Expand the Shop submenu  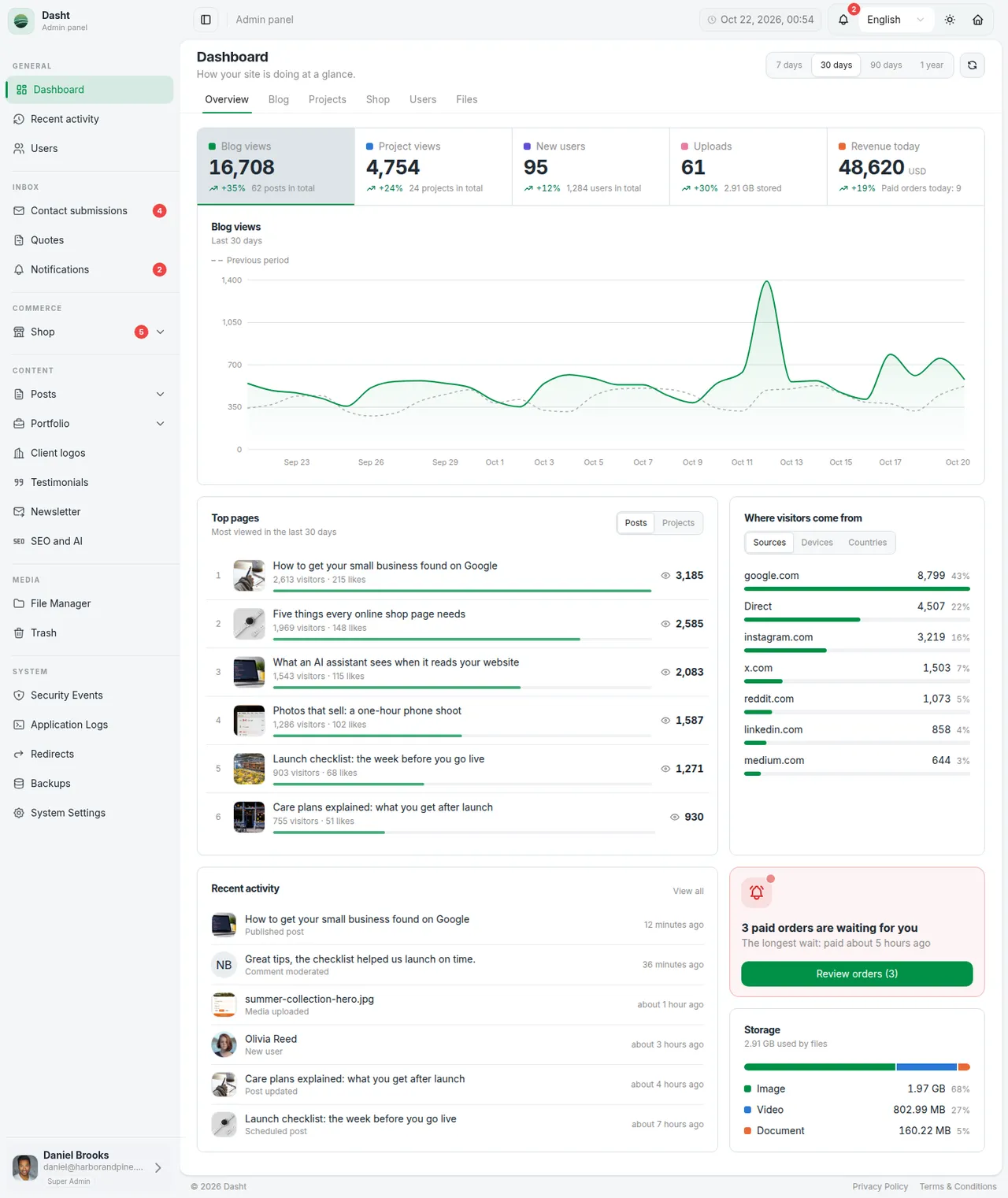pyautogui.click(x=161, y=332)
